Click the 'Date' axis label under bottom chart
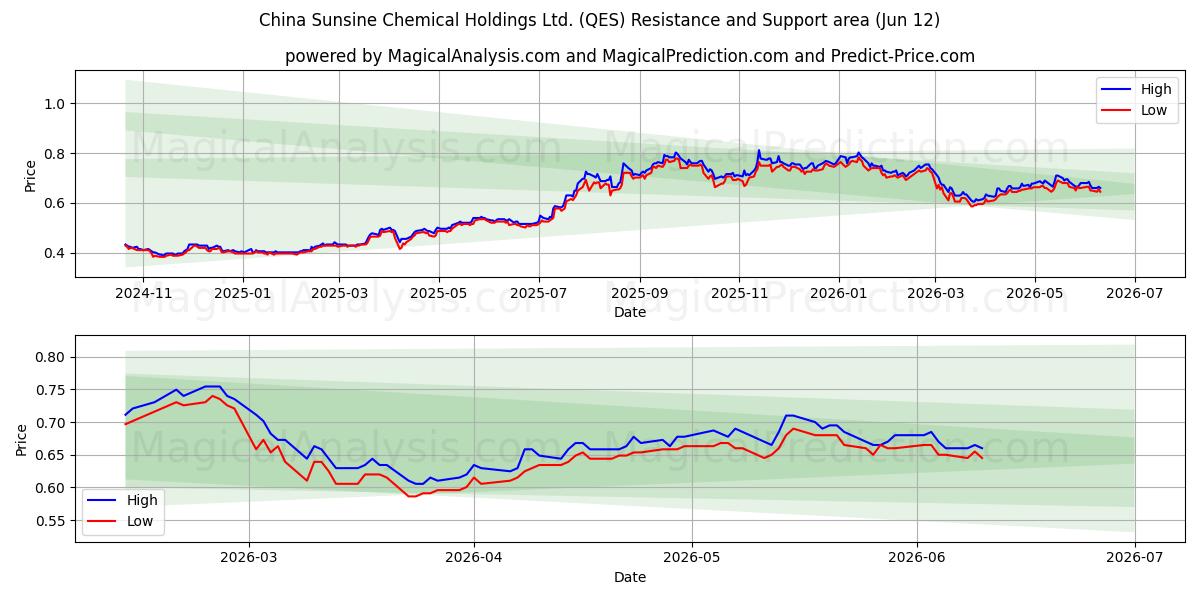The image size is (1200, 600). (630, 577)
